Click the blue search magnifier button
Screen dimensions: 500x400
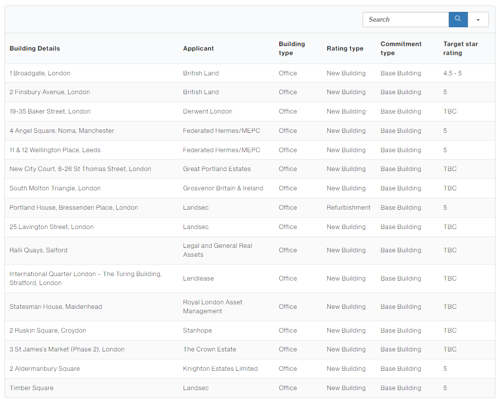pyautogui.click(x=458, y=19)
